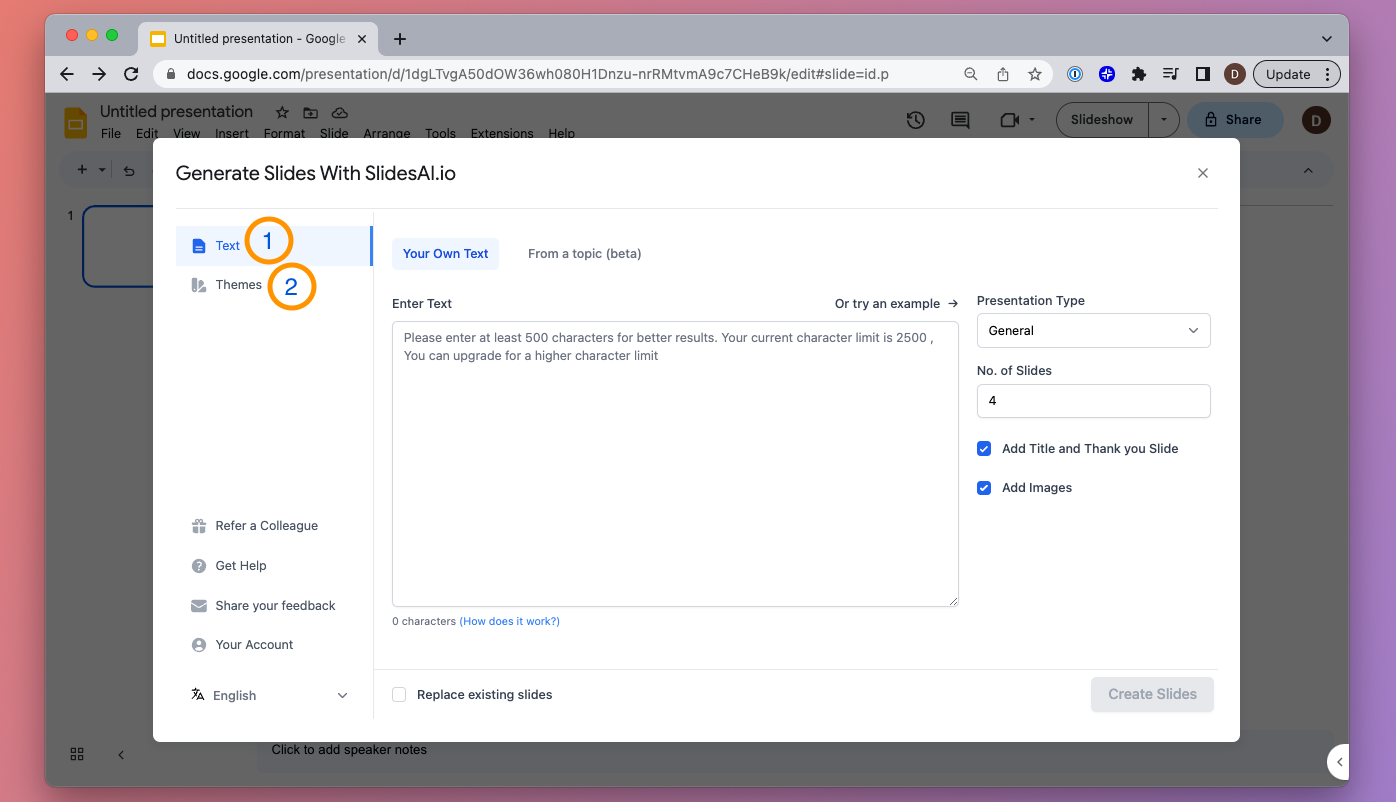The height and width of the screenshot is (802, 1396).
Task: Open the File menu
Action: pyautogui.click(x=111, y=133)
